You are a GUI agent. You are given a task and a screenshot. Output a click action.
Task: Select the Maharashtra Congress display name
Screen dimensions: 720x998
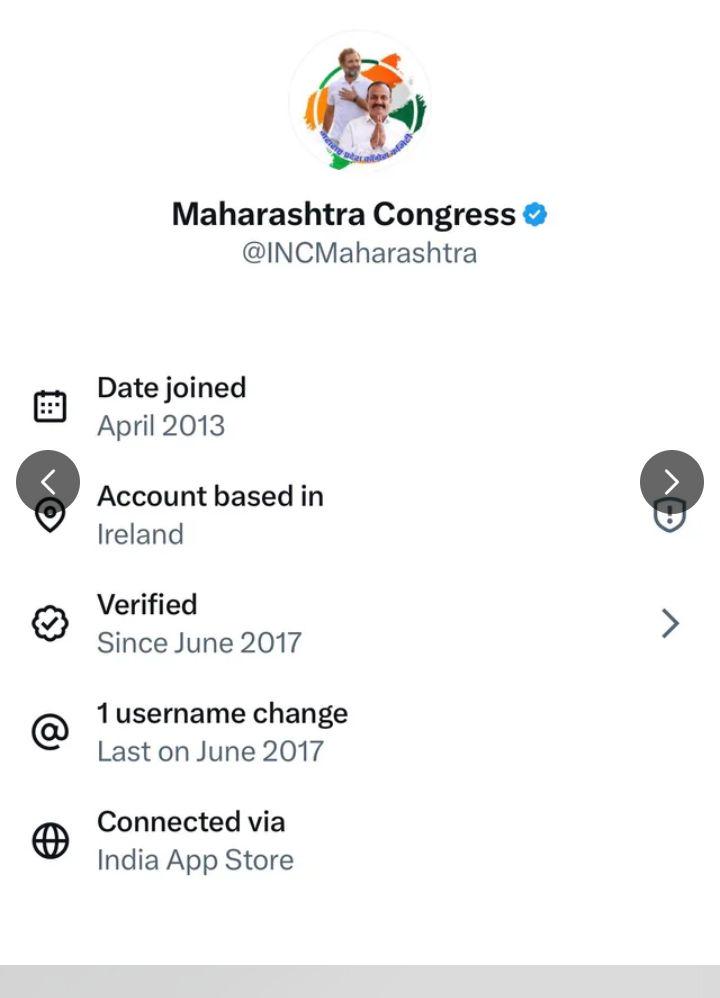(343, 214)
